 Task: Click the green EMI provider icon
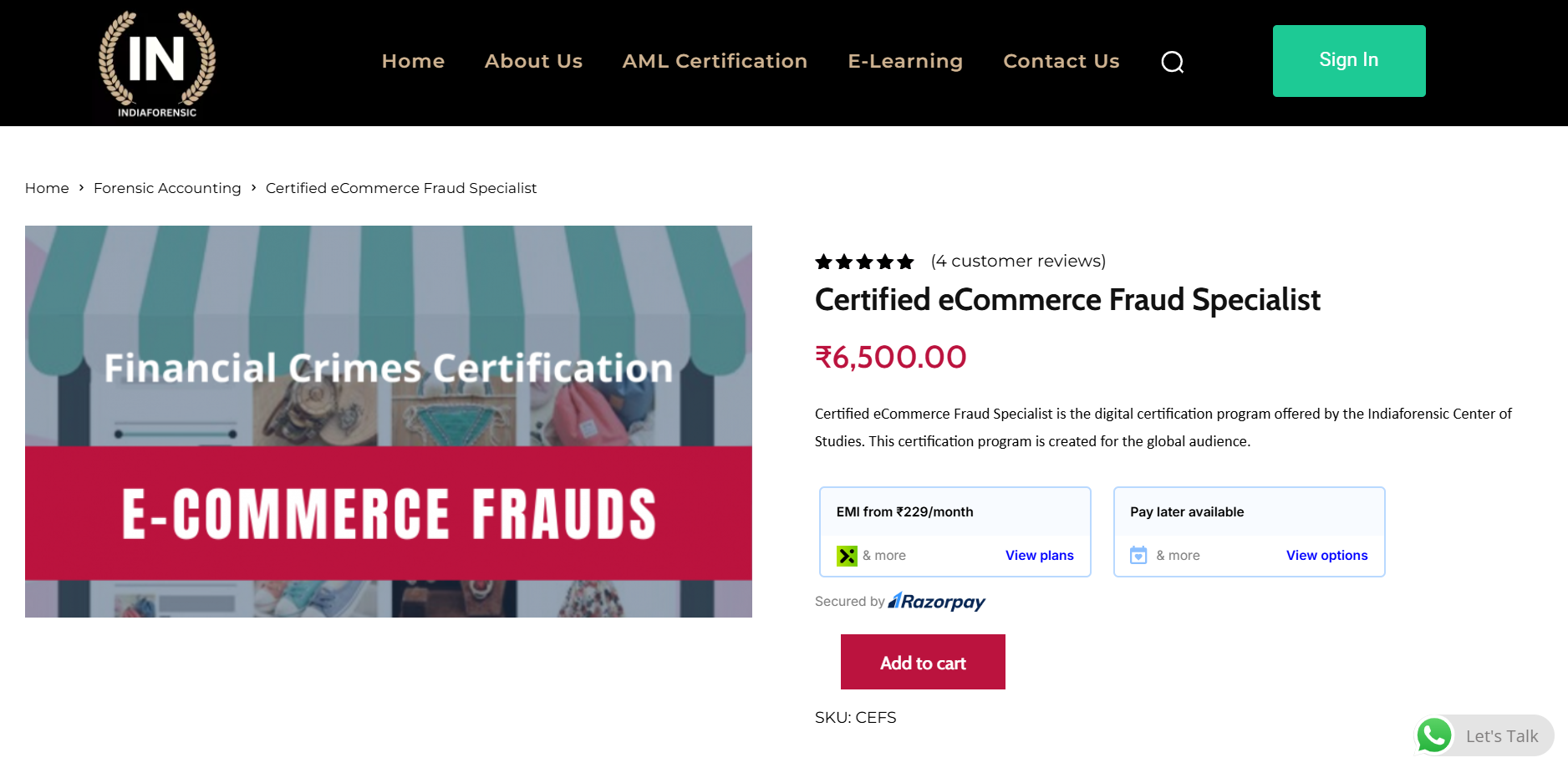tap(847, 556)
